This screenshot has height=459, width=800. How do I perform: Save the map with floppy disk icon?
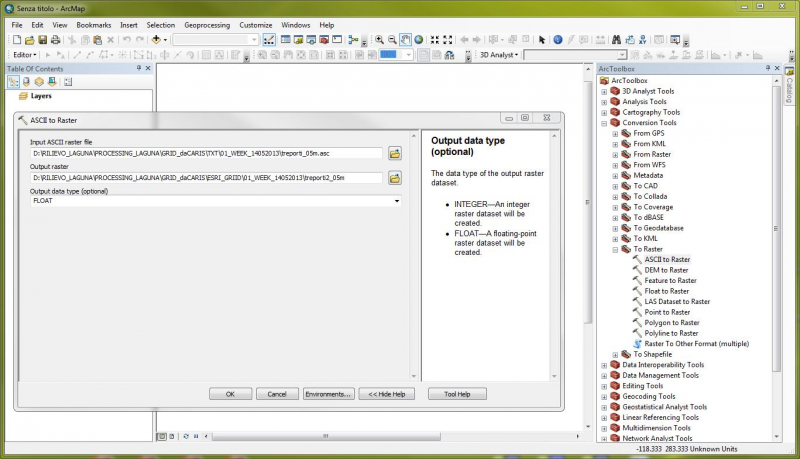(x=42, y=40)
